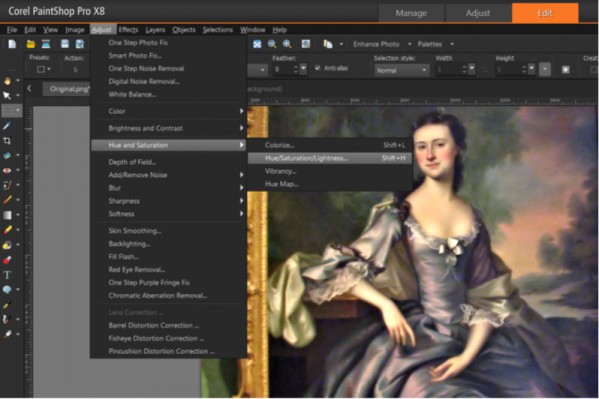Switch to the Adjust workspace tab
This screenshot has height=399, width=599.
tap(478, 13)
